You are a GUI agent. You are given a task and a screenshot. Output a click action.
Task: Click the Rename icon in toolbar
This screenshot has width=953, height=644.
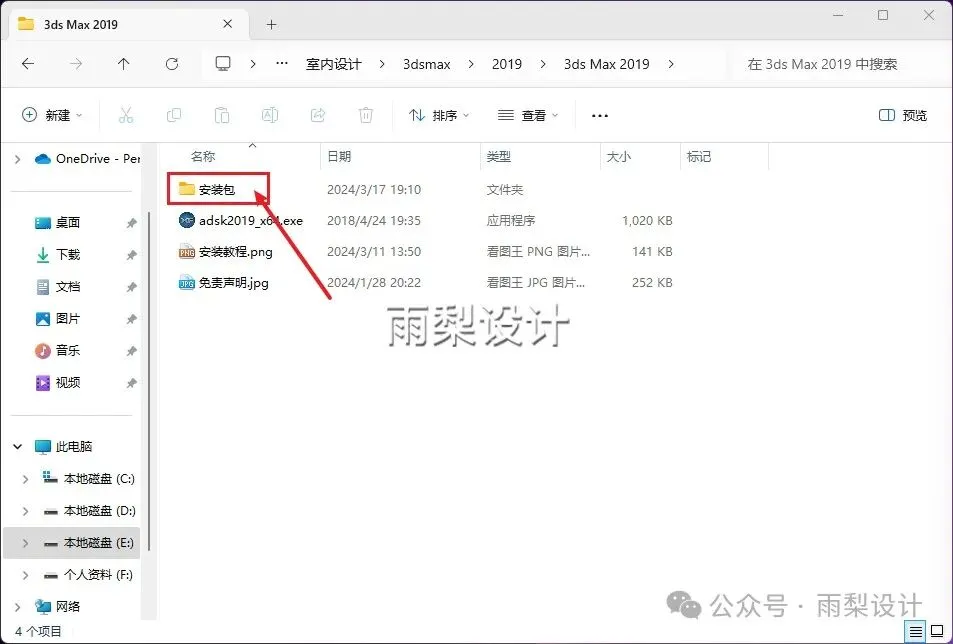click(x=270, y=115)
